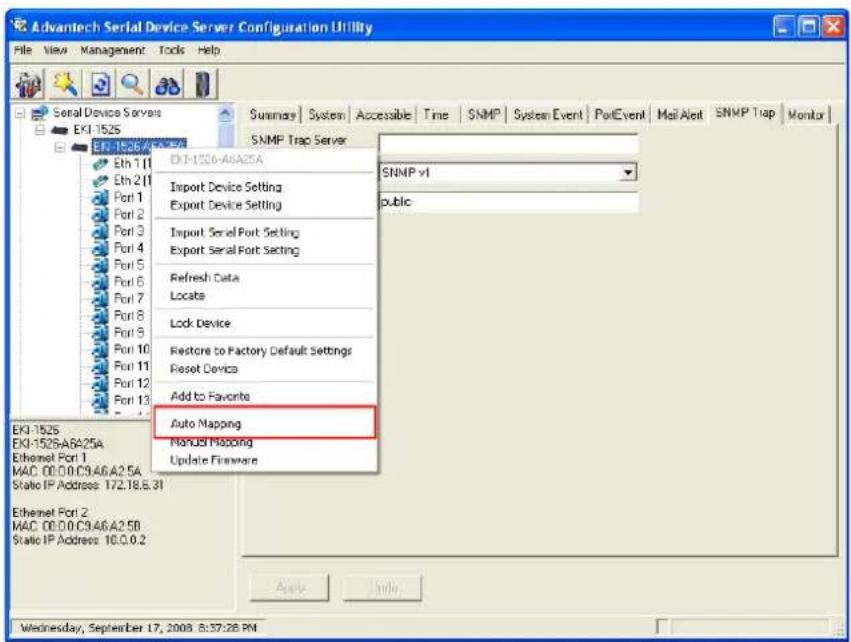Click the application icon in title bar

(x=20, y=26)
